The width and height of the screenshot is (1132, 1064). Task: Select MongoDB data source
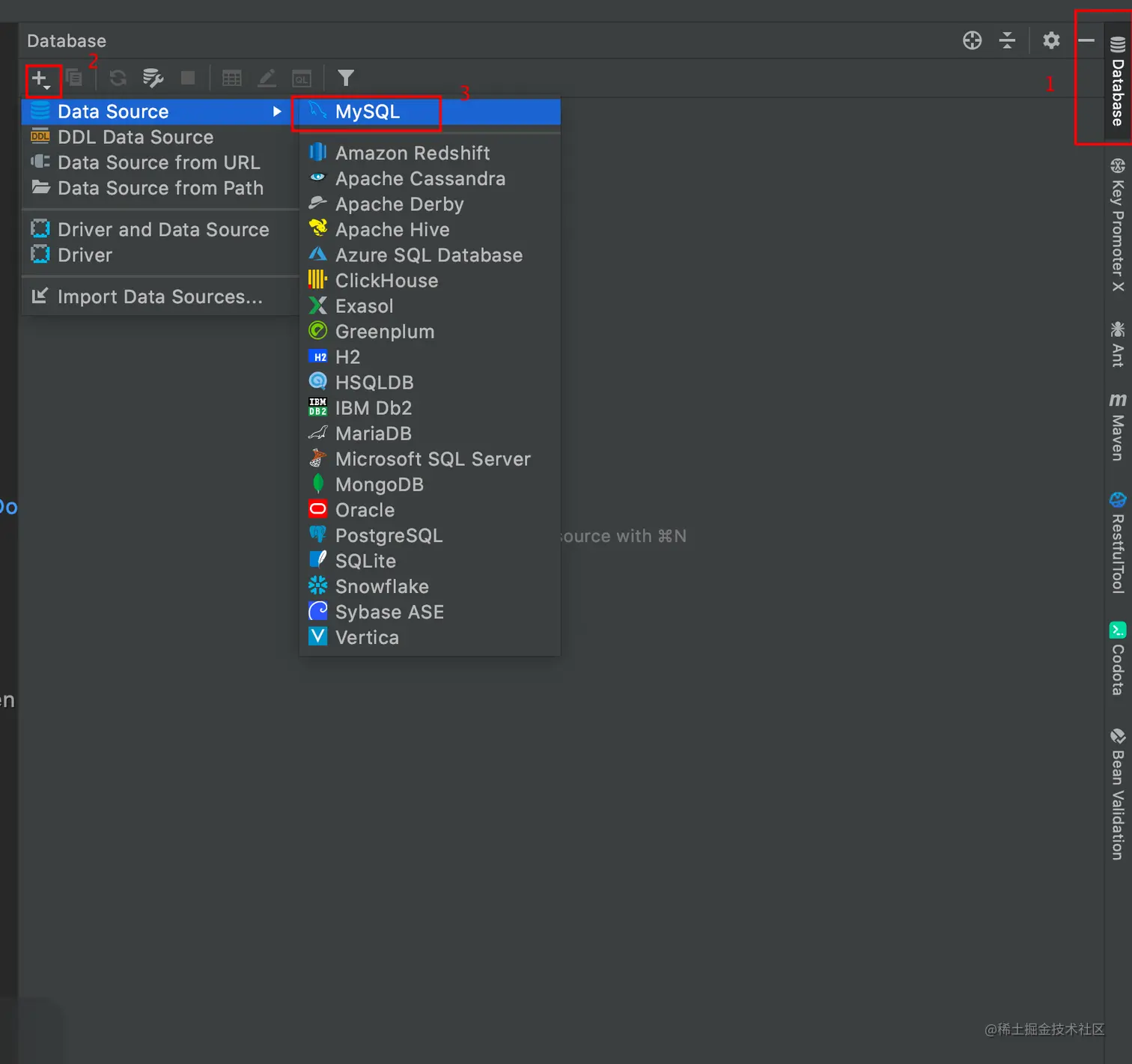(x=430, y=484)
